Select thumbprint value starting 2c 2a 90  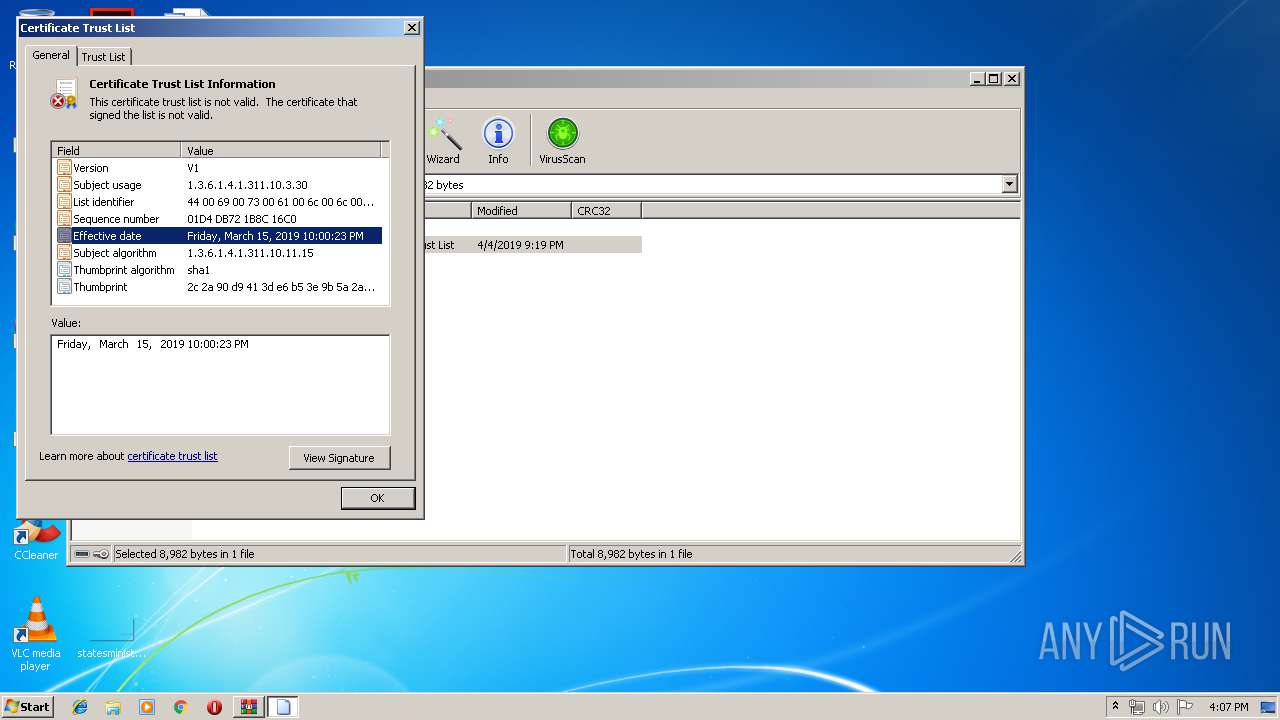(281, 287)
